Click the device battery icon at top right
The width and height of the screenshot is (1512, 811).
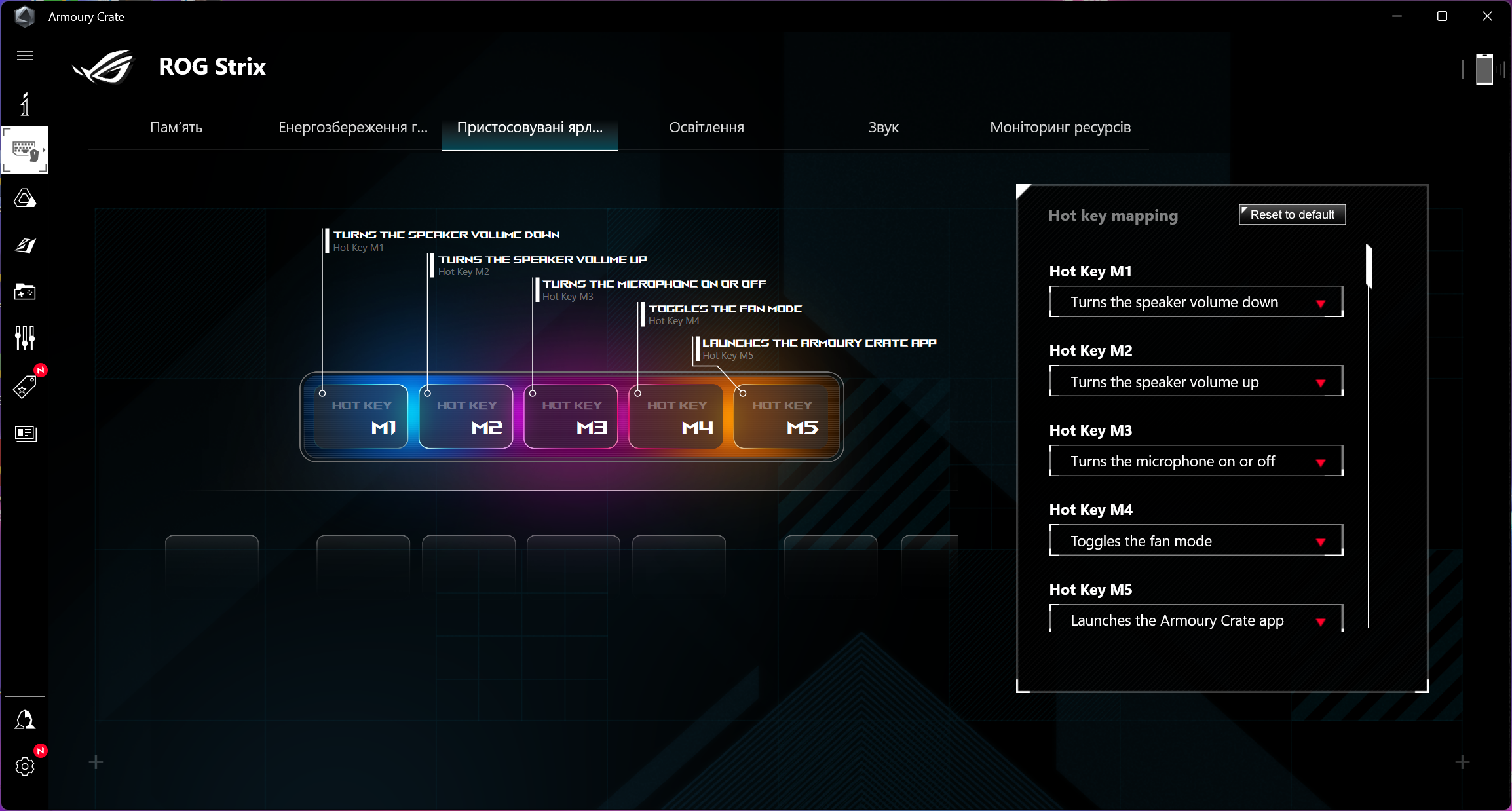tap(1484, 69)
